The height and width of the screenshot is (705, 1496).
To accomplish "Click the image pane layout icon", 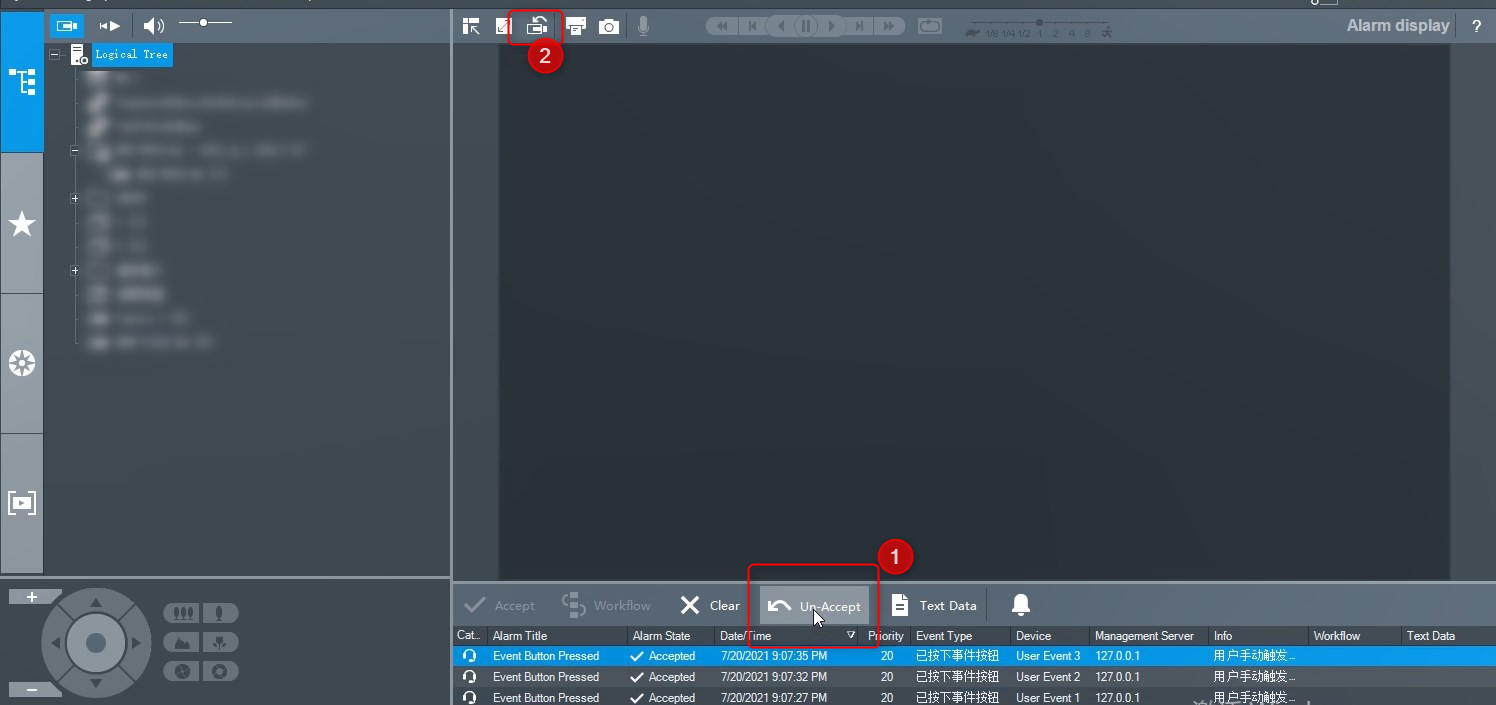I will [x=471, y=26].
